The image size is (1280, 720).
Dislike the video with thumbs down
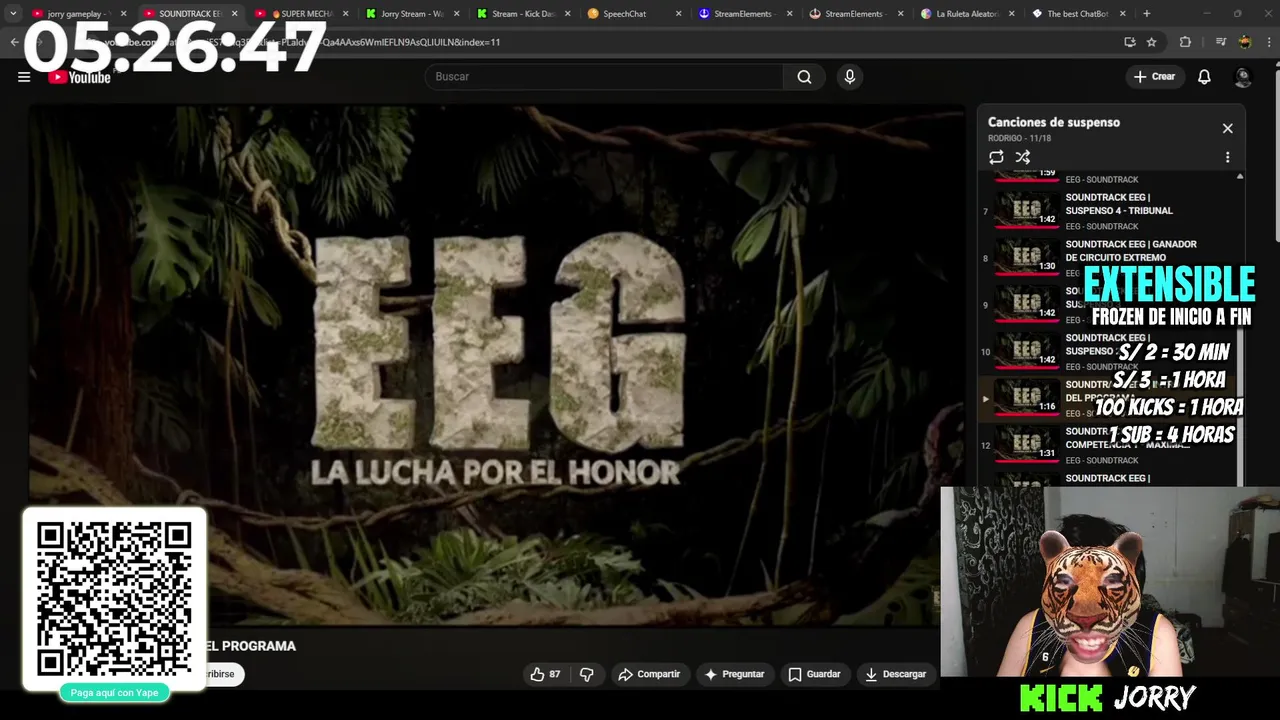tap(587, 674)
